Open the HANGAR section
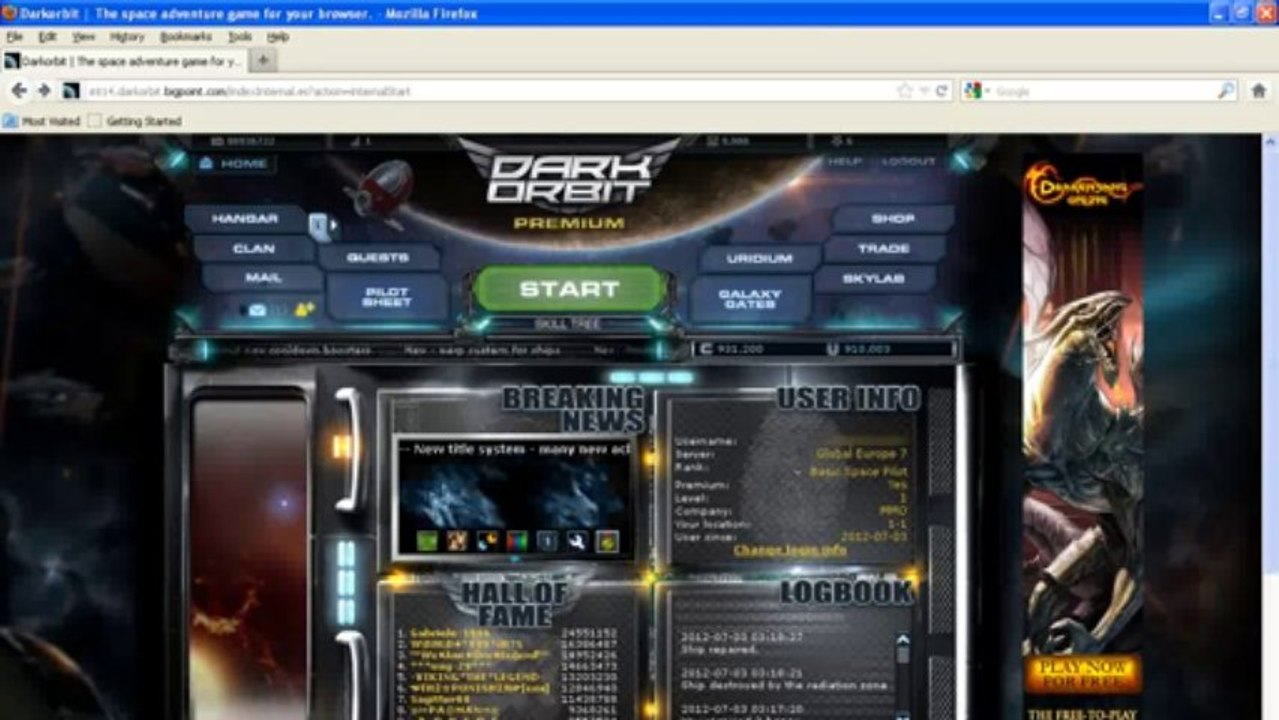The height and width of the screenshot is (720, 1279). (245, 218)
